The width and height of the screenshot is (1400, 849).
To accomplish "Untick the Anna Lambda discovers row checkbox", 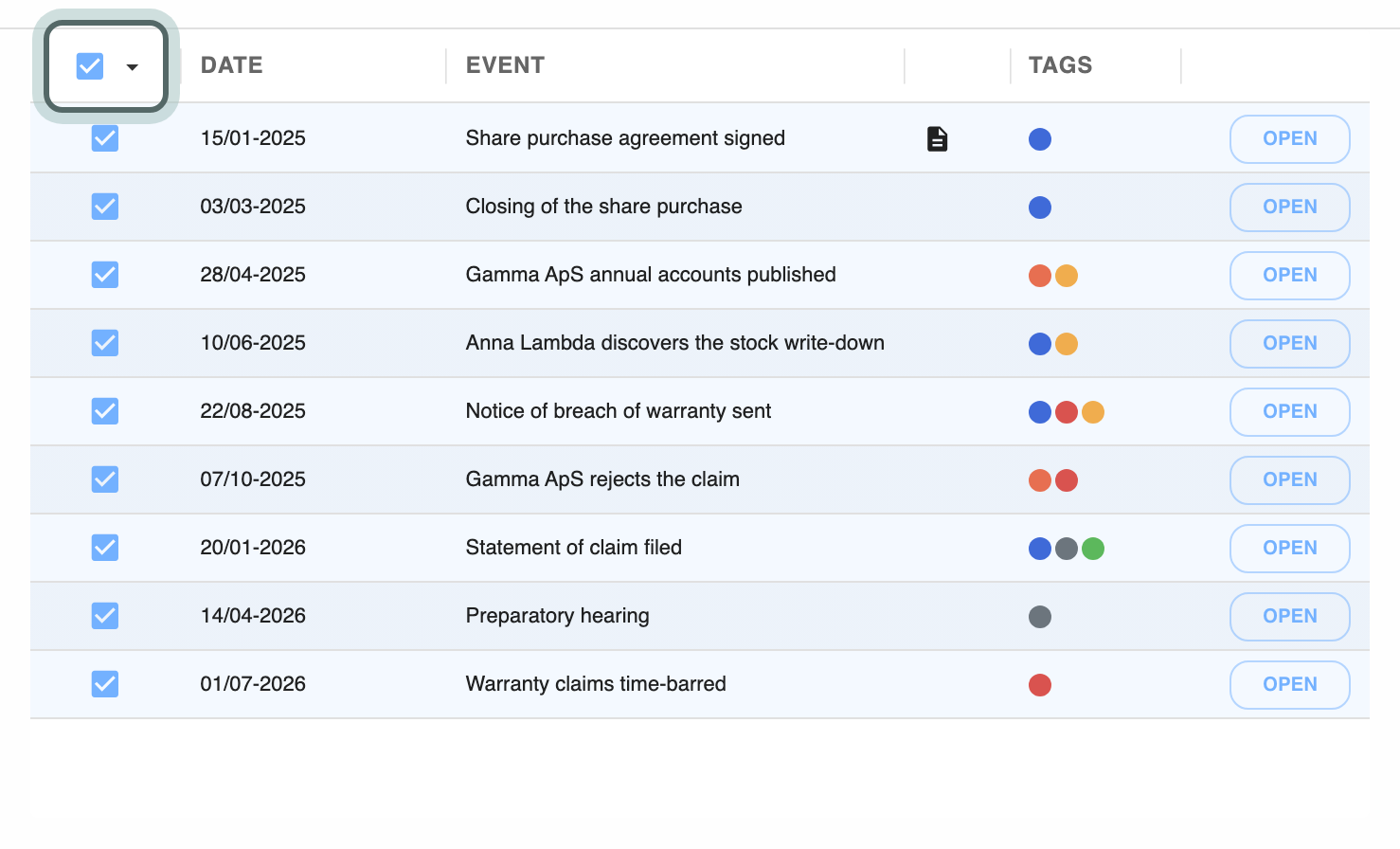I will coord(105,343).
